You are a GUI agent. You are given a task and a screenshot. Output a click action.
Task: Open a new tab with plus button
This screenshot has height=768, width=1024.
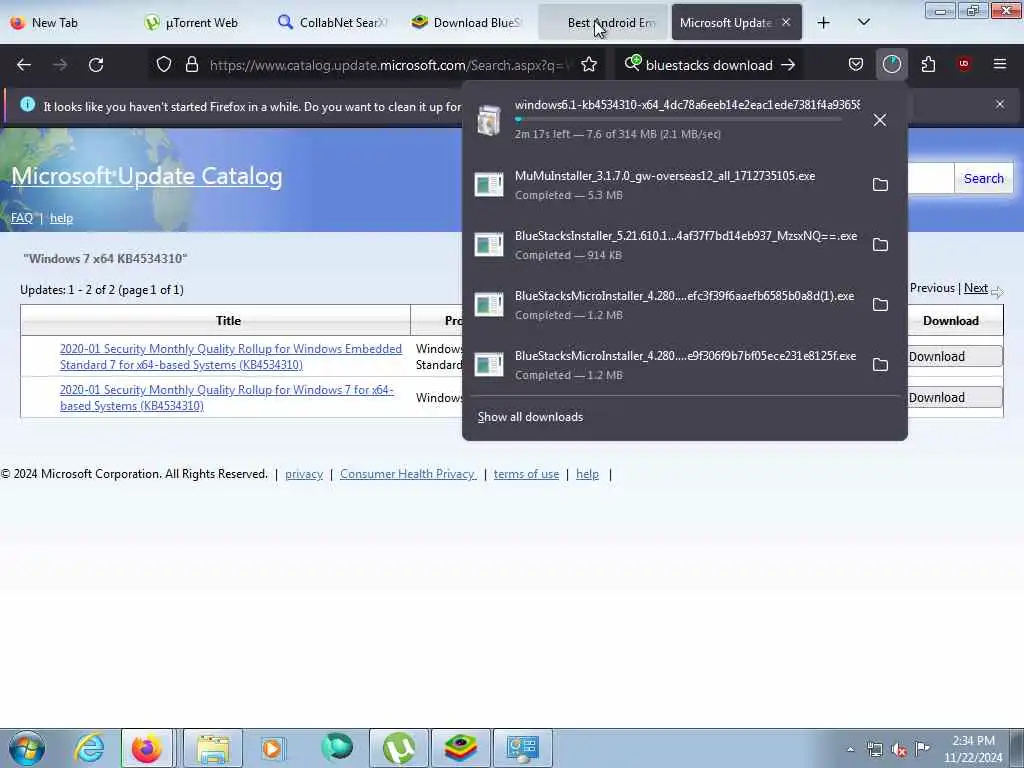pos(824,23)
